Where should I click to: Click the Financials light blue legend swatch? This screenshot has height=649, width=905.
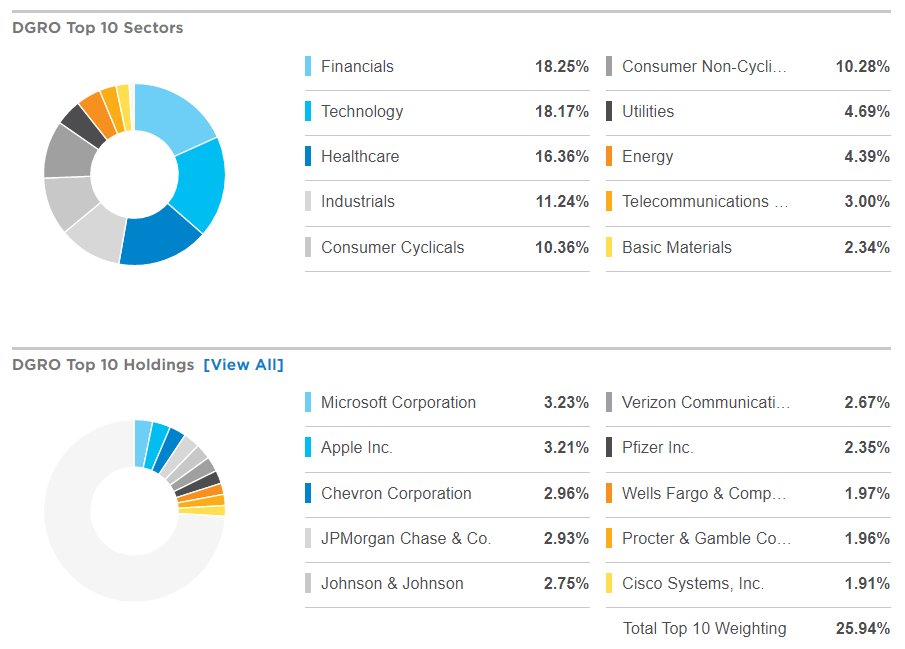(308, 67)
